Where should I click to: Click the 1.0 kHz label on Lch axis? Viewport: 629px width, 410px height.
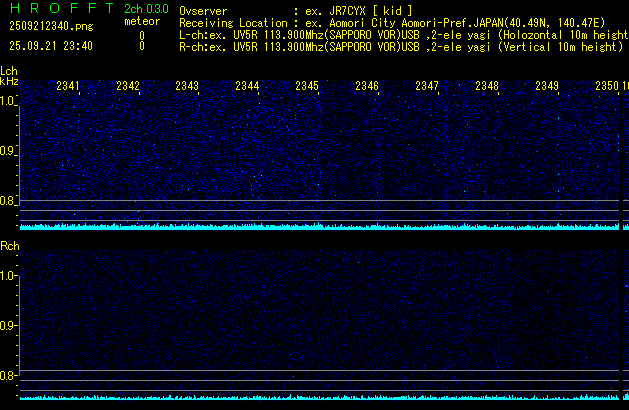[8, 102]
